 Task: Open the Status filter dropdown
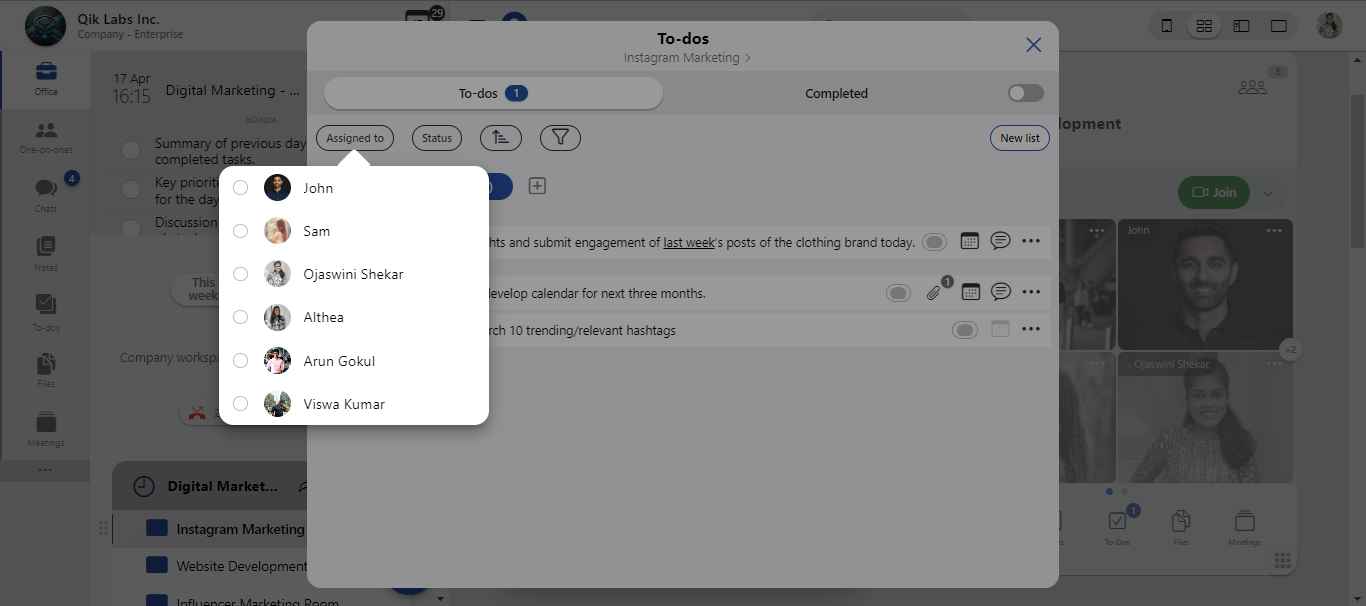tap(437, 138)
